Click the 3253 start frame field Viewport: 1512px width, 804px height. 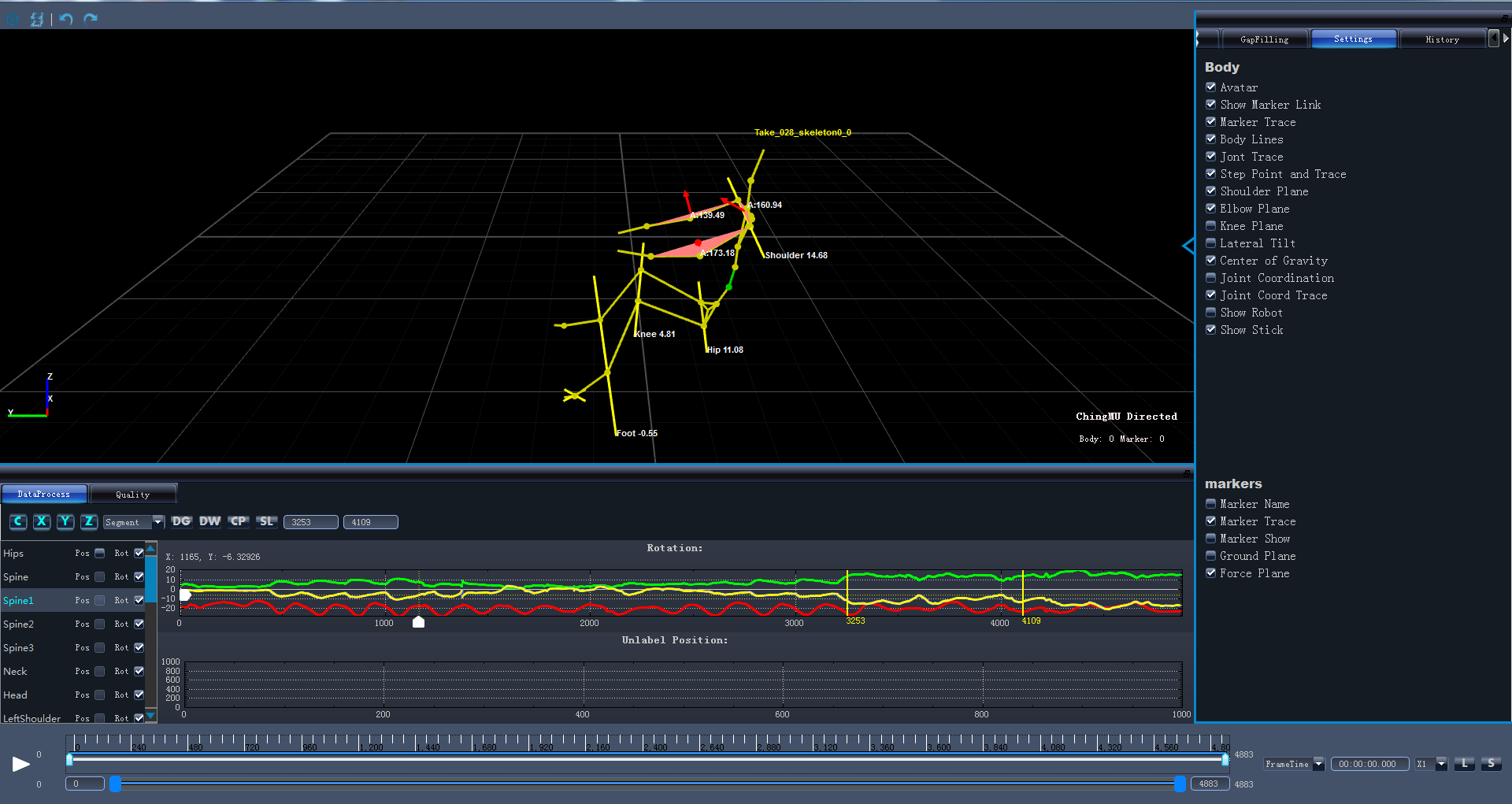(x=311, y=522)
